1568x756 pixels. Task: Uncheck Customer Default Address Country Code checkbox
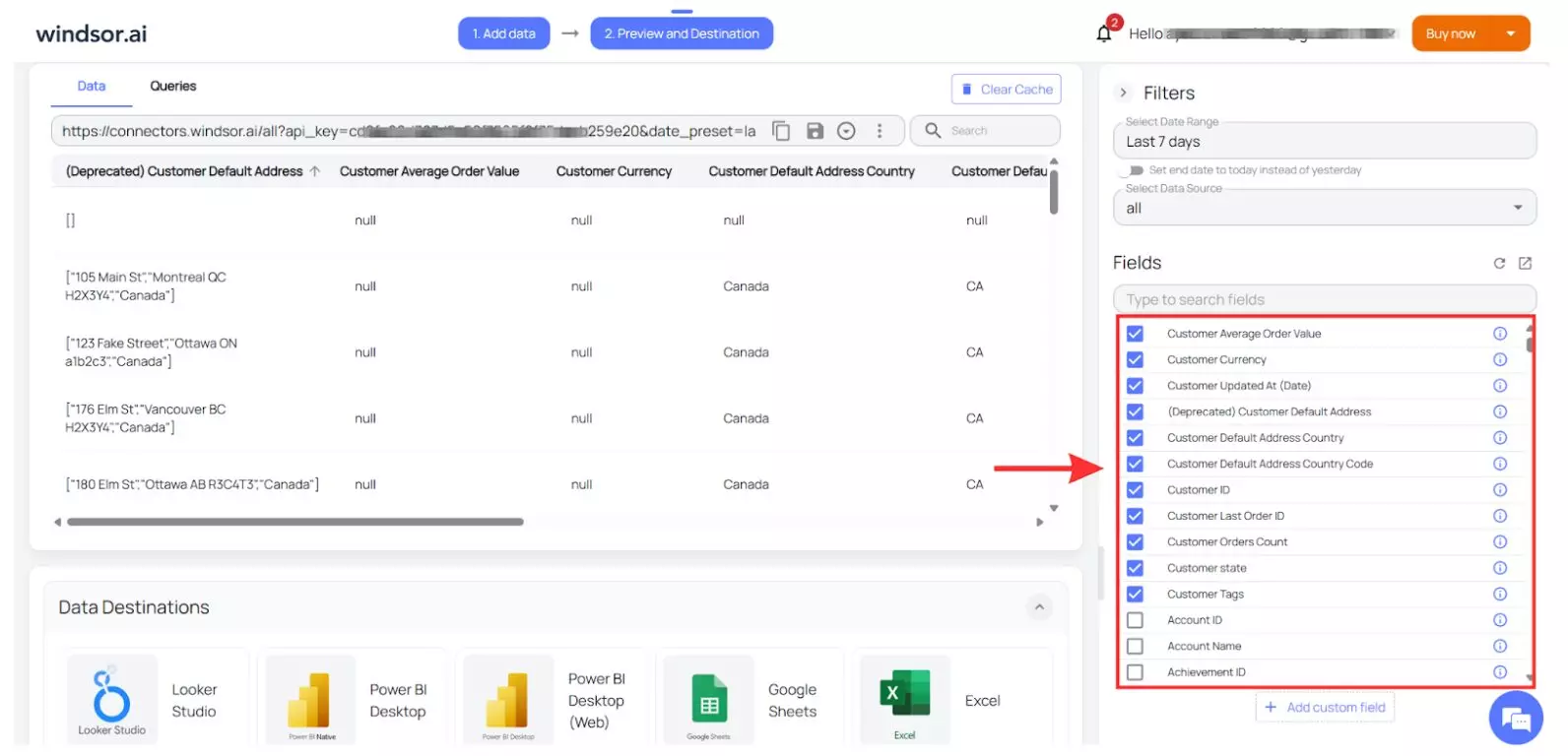[x=1135, y=464]
